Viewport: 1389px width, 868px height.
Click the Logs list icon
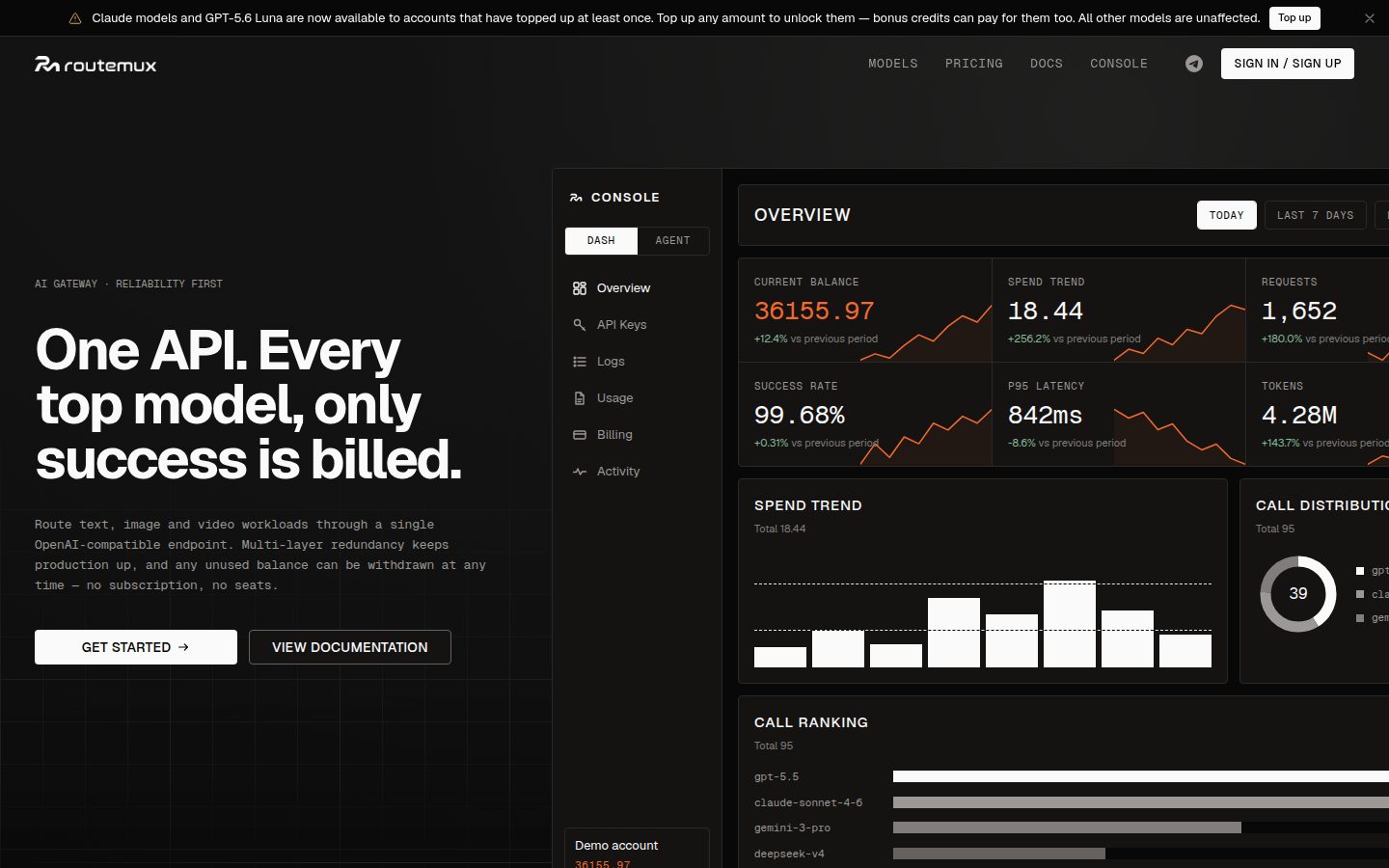[580, 362]
